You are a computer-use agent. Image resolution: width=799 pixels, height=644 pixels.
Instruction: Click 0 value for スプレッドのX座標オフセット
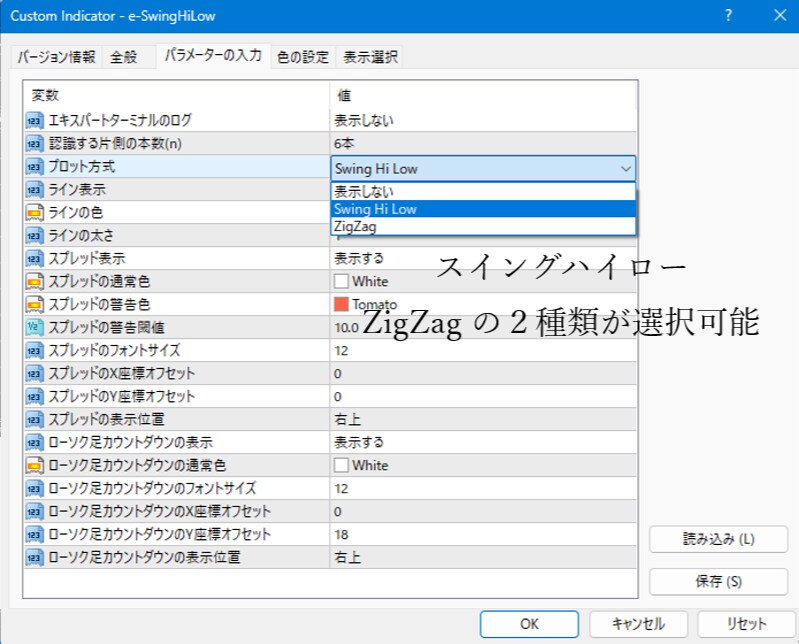point(483,373)
